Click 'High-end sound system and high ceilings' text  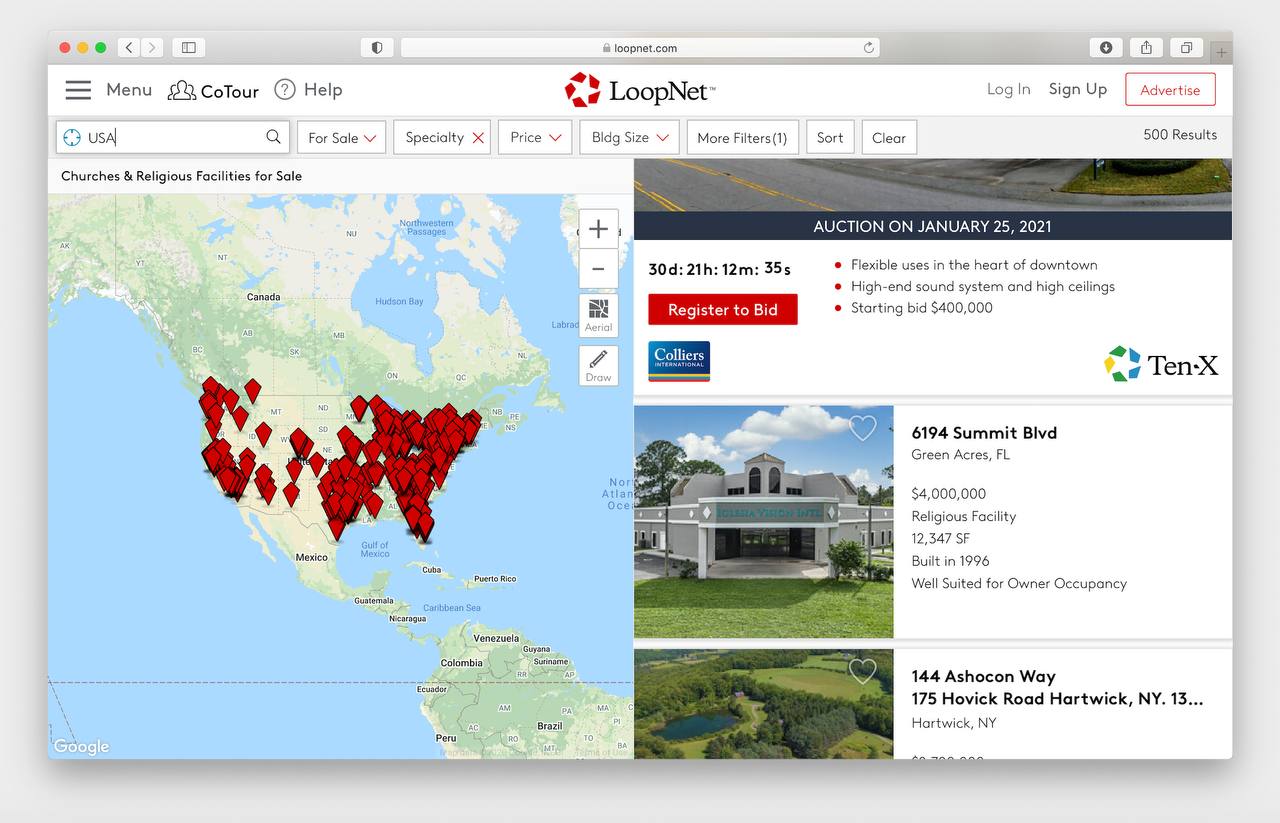983,286
